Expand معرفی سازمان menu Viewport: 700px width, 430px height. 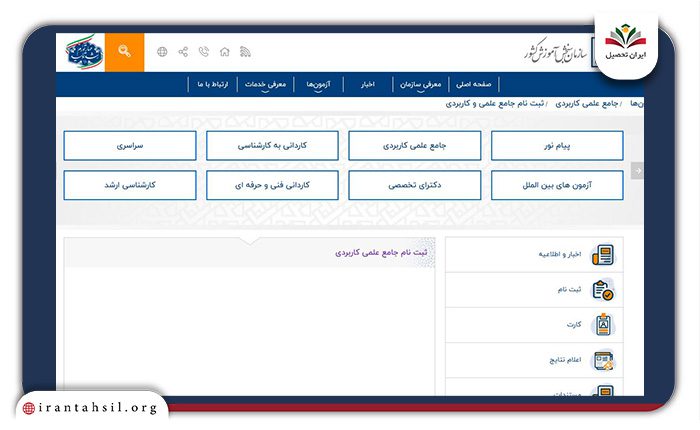coord(421,84)
